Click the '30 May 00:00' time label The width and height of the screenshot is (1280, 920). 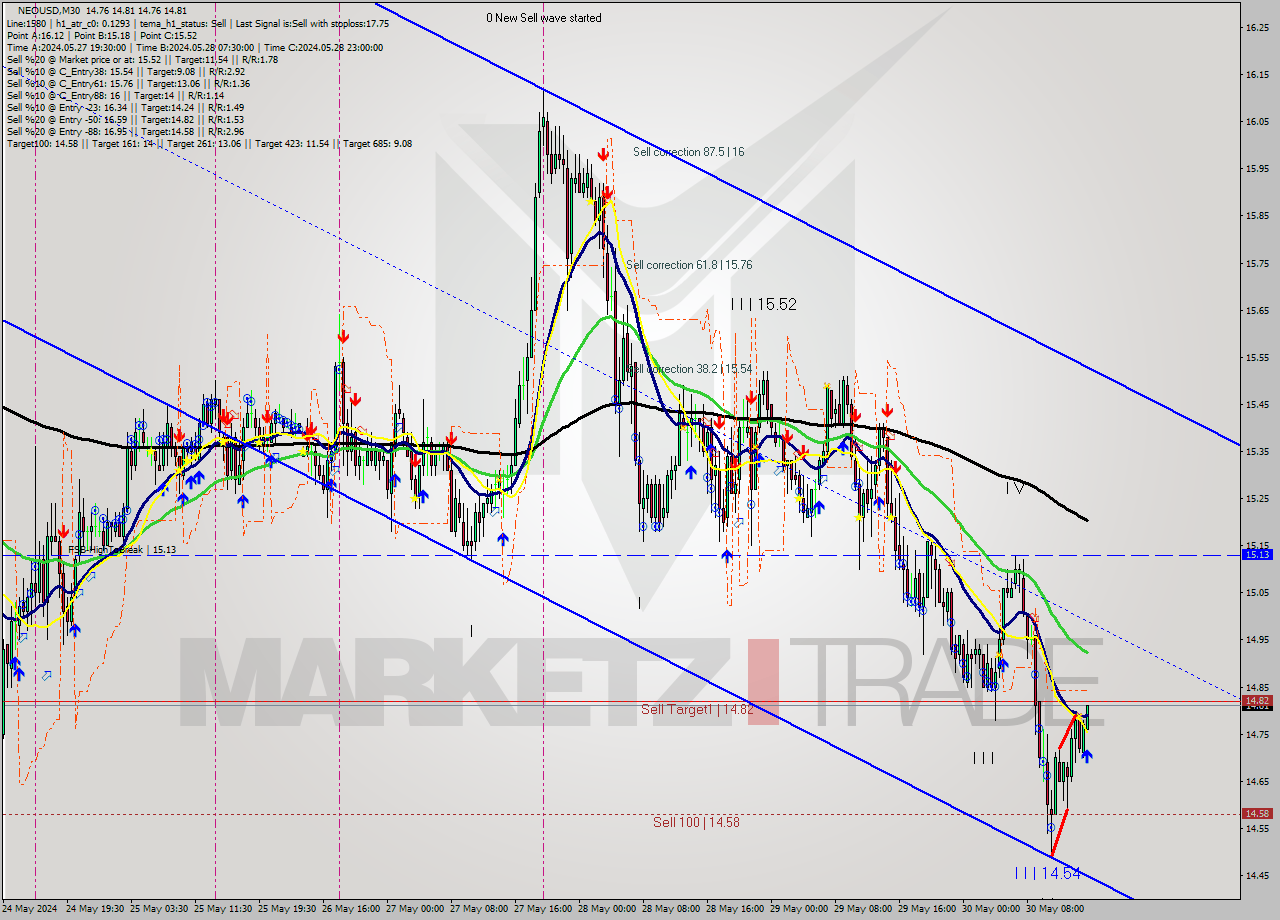pyautogui.click(x=990, y=909)
